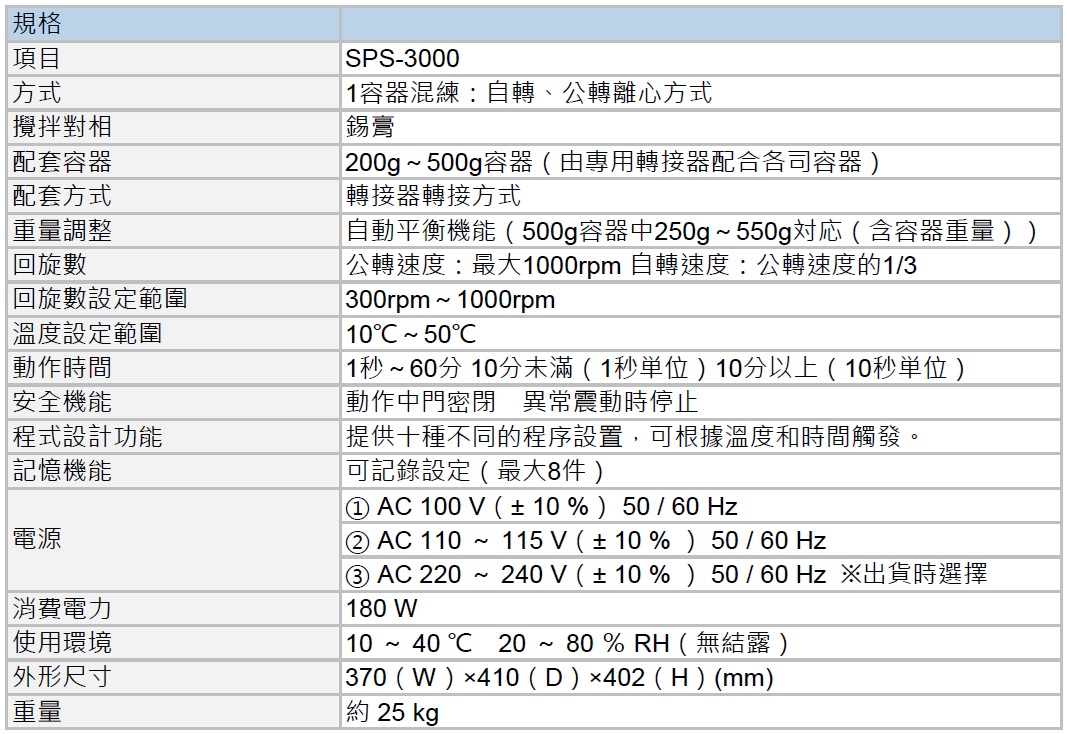Select the 程式設計功能 row label
This screenshot has height=734, width=1067.
pyautogui.click(x=87, y=437)
